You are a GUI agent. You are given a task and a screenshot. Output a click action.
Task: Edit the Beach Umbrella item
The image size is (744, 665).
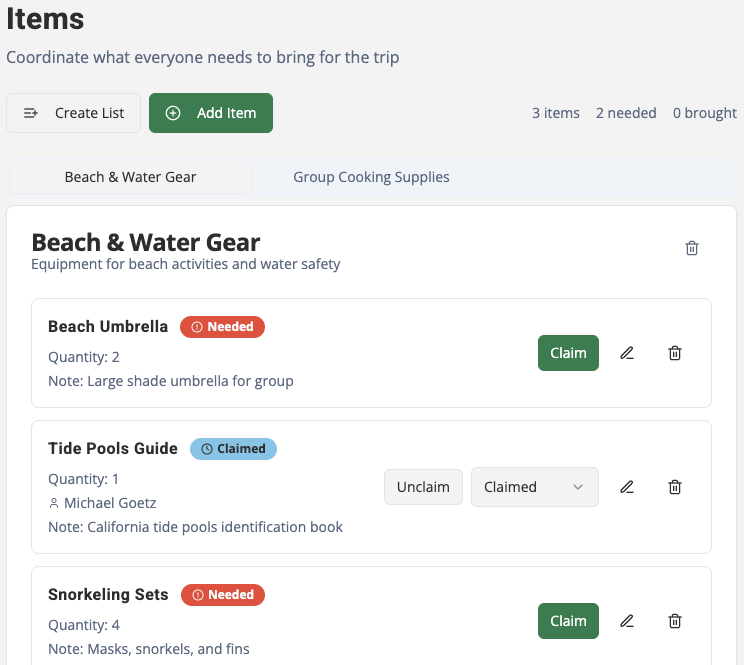[x=627, y=353]
